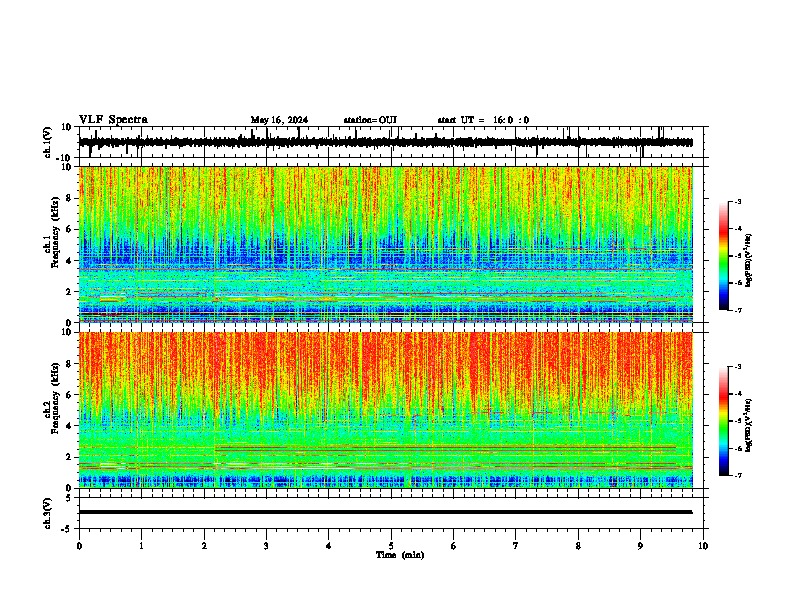This screenshot has height=612, width=792.
Task: Click the "-7" value on ch.2 colorbar
Action: (x=737, y=475)
